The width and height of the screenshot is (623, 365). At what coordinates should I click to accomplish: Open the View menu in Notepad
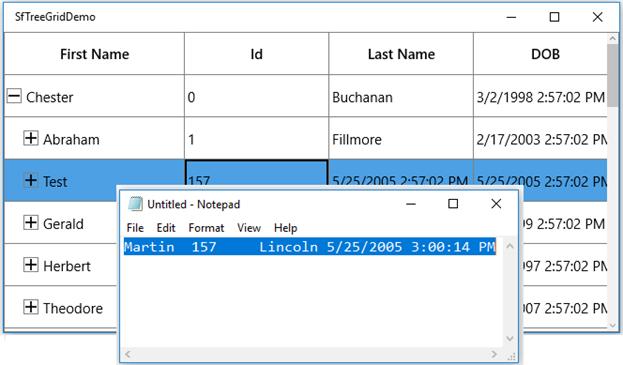click(249, 228)
